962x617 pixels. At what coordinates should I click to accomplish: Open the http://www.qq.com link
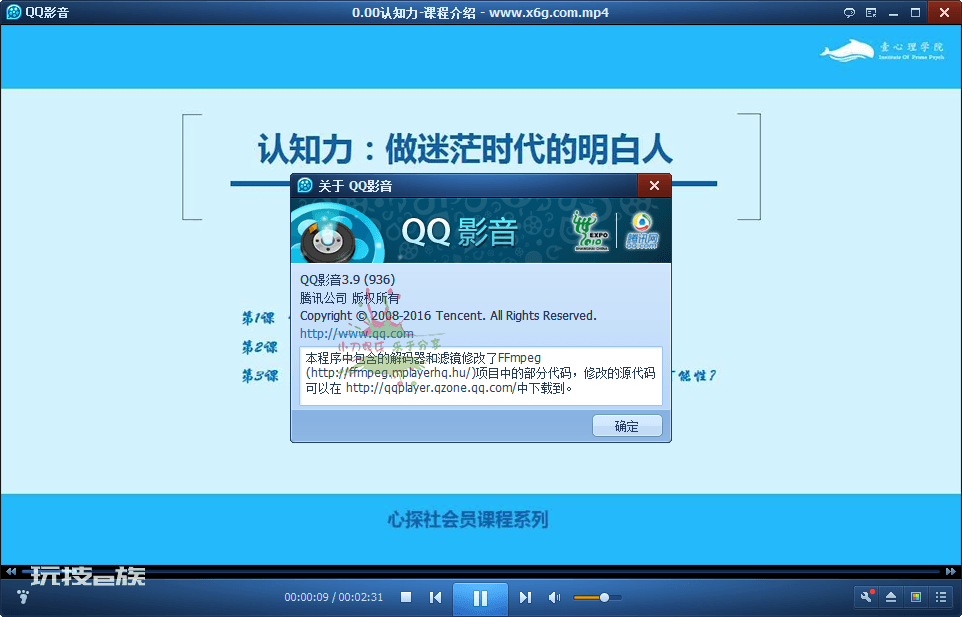[356, 333]
